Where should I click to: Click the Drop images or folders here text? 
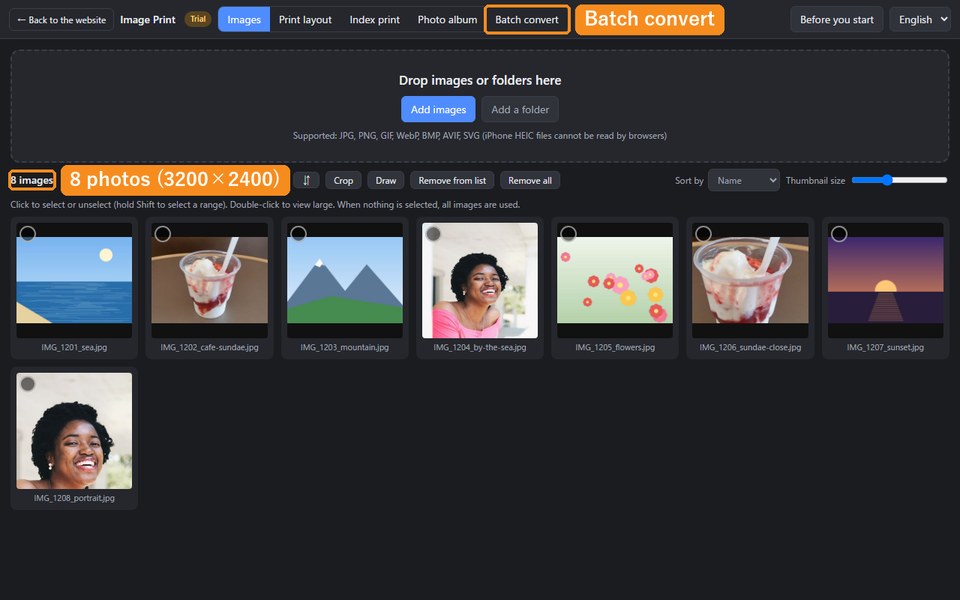pos(480,80)
